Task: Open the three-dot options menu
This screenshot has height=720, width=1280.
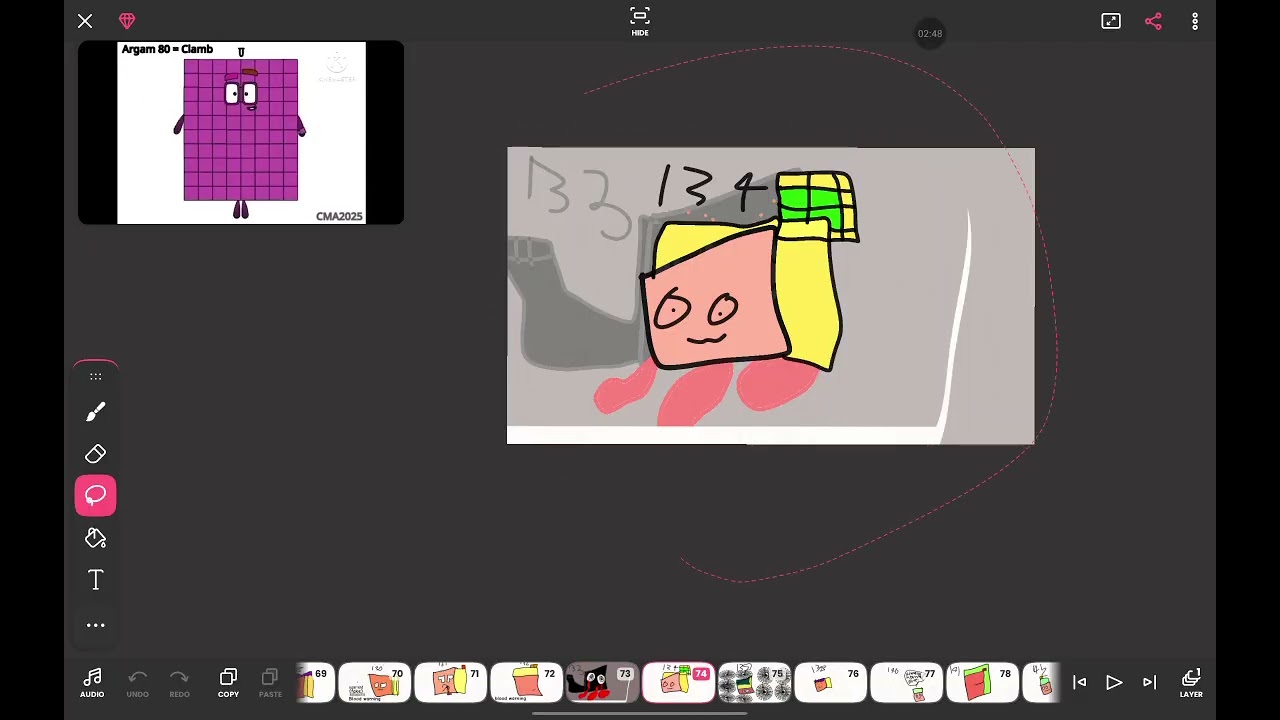Action: 1195,21
